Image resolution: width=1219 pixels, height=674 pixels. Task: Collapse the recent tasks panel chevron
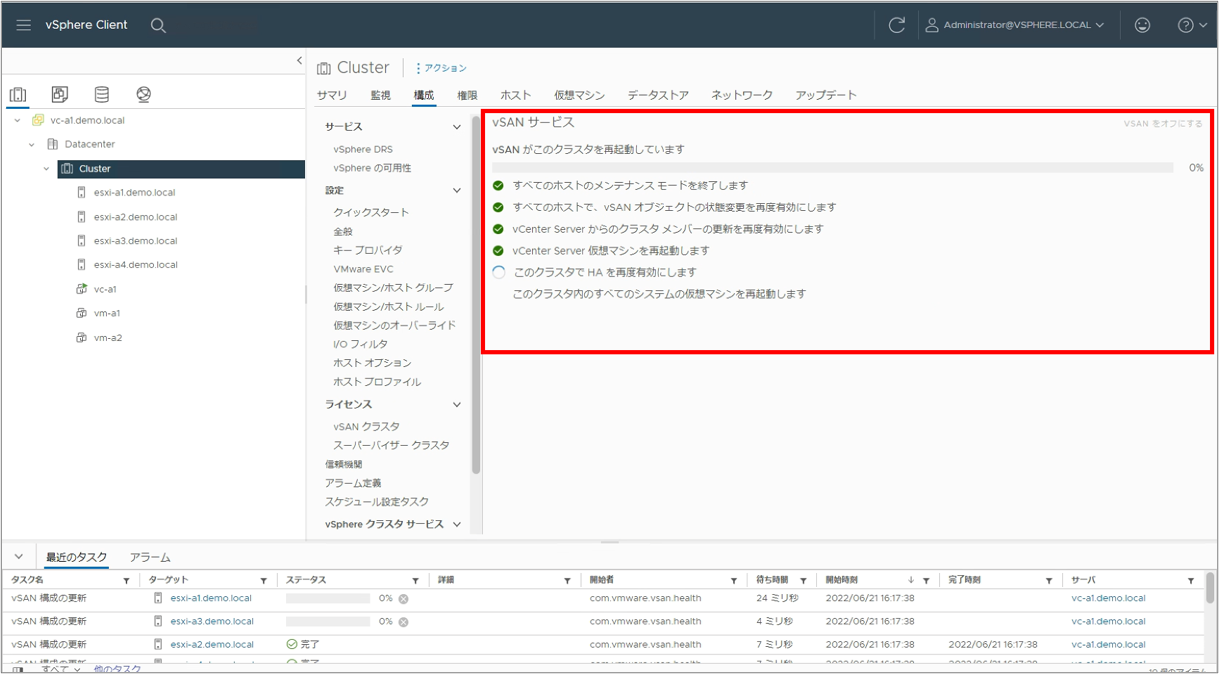18,557
